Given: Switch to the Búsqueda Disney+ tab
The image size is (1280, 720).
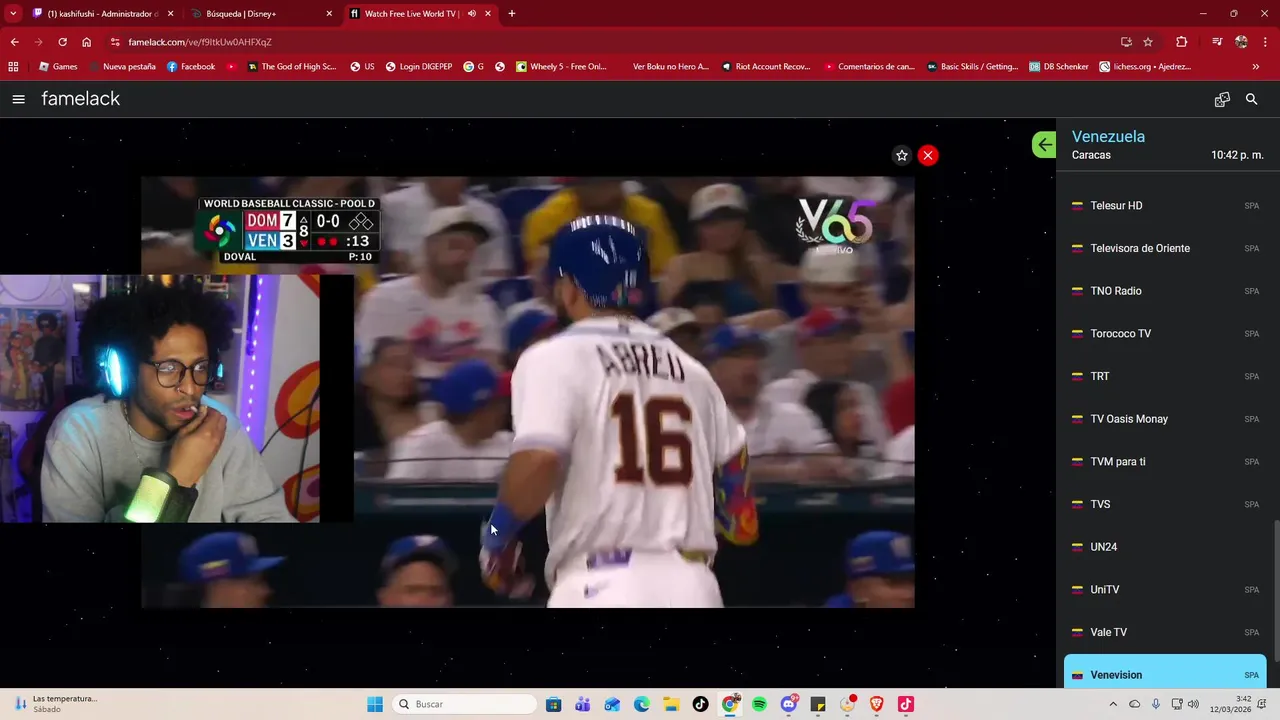Looking at the screenshot, I should pos(260,14).
